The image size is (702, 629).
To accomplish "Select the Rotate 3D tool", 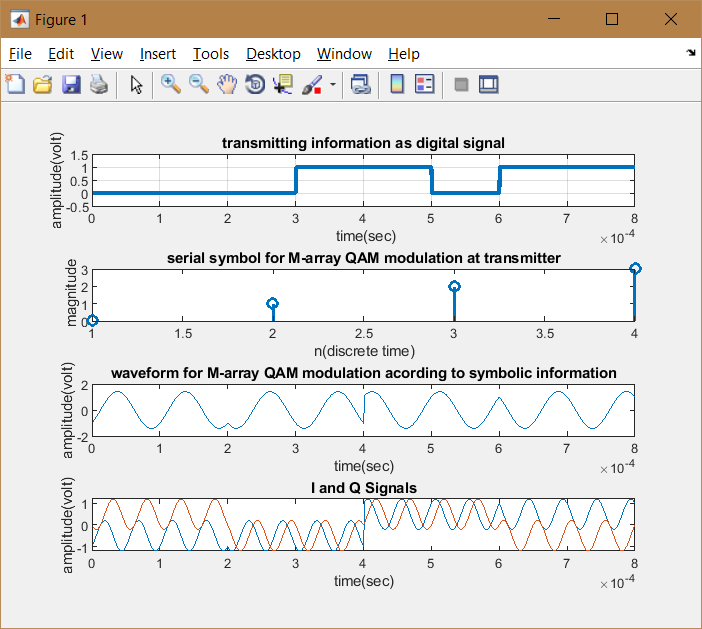I will click(255, 84).
